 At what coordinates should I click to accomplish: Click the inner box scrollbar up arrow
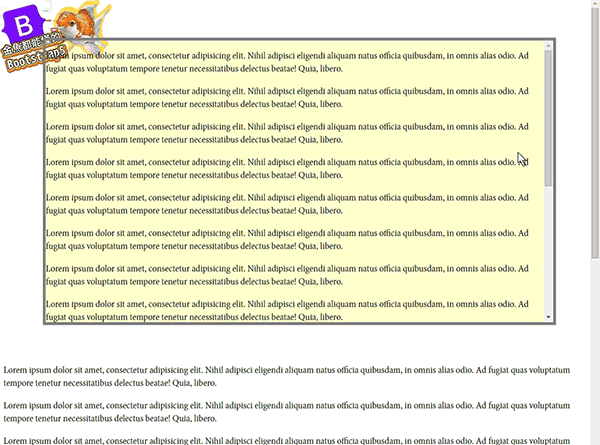[x=548, y=46]
